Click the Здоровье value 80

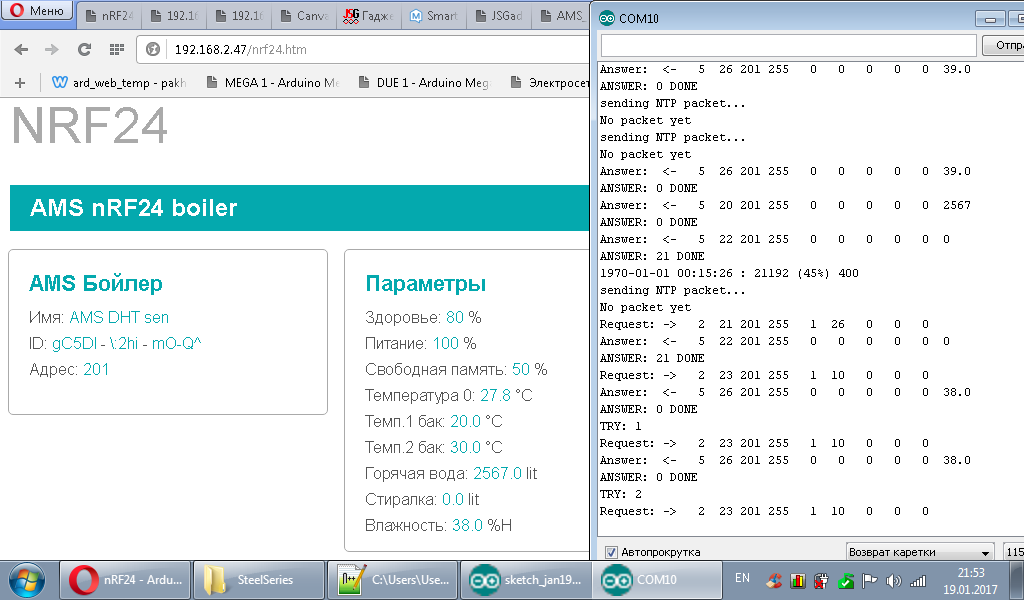point(455,317)
